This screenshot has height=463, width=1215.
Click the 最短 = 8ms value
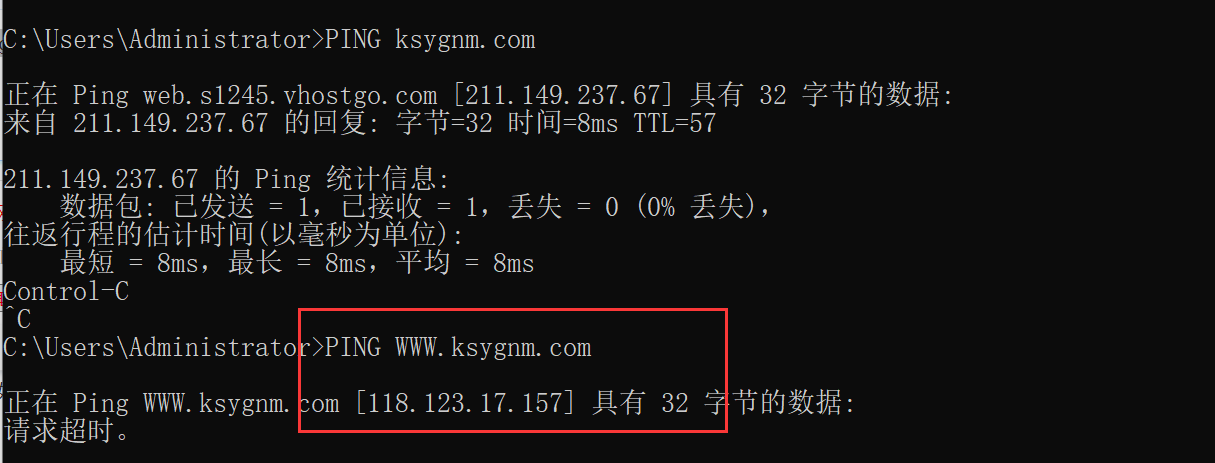tap(129, 264)
